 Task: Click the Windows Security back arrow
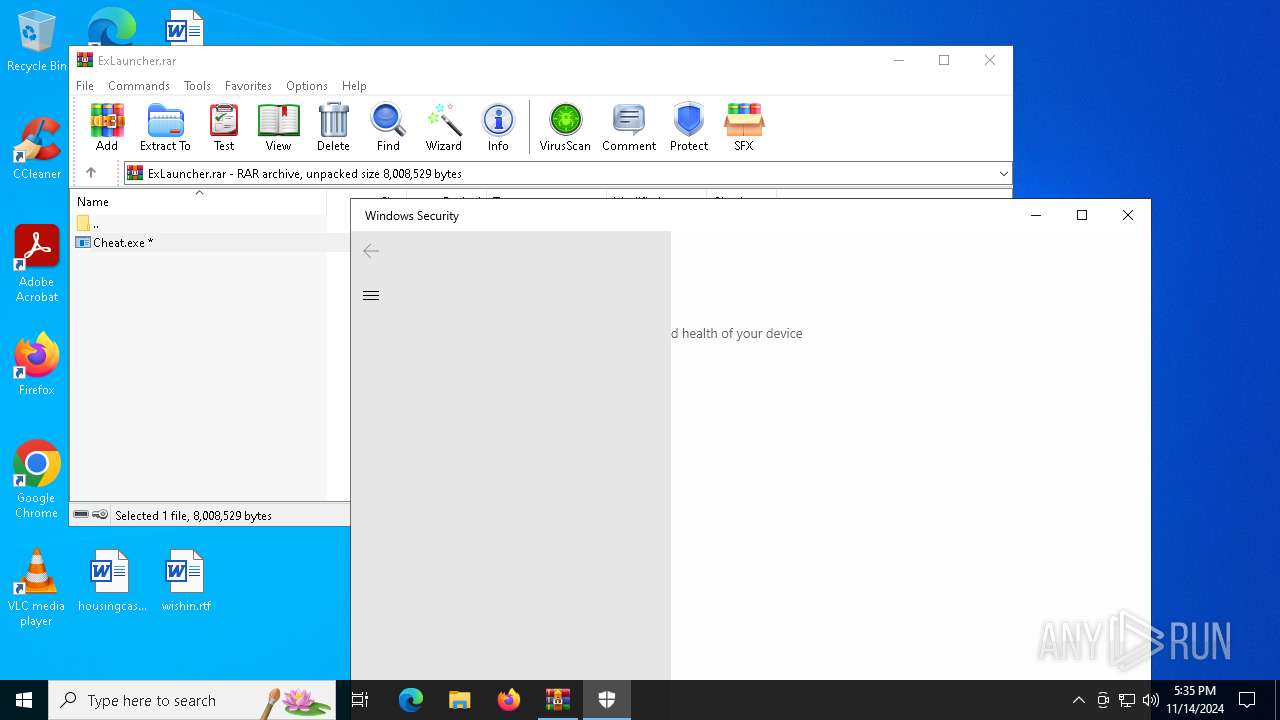coord(371,251)
